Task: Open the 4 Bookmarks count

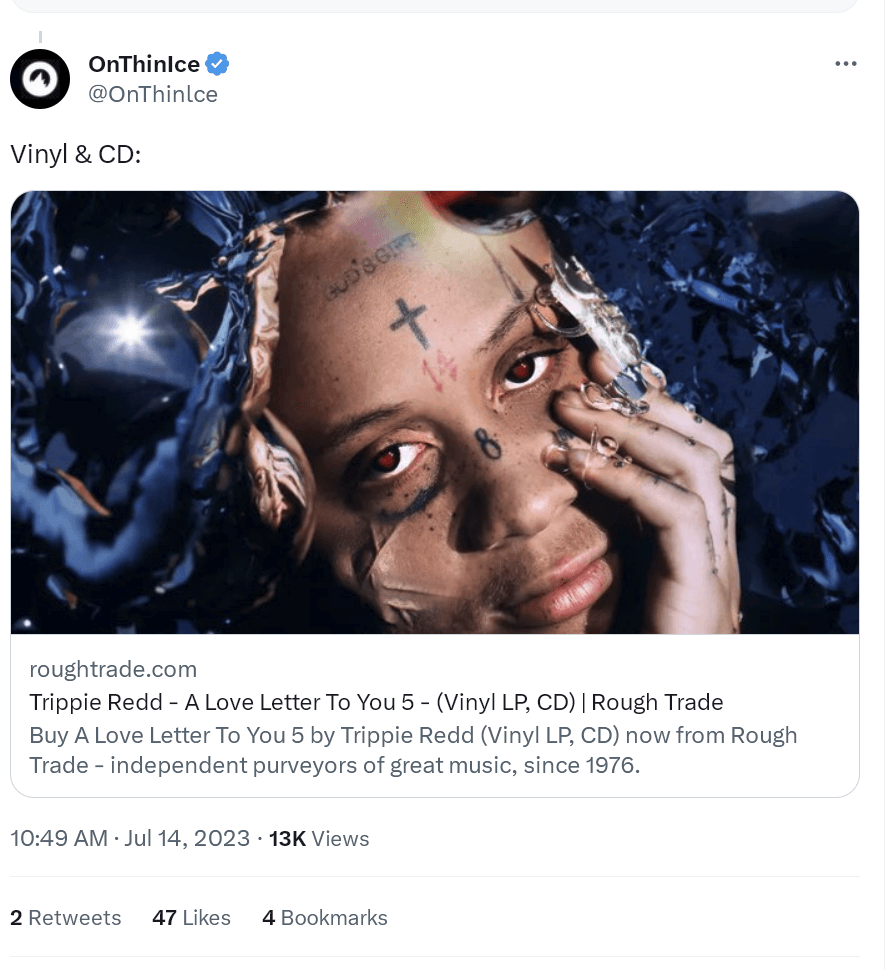Action: pyautogui.click(x=325, y=917)
